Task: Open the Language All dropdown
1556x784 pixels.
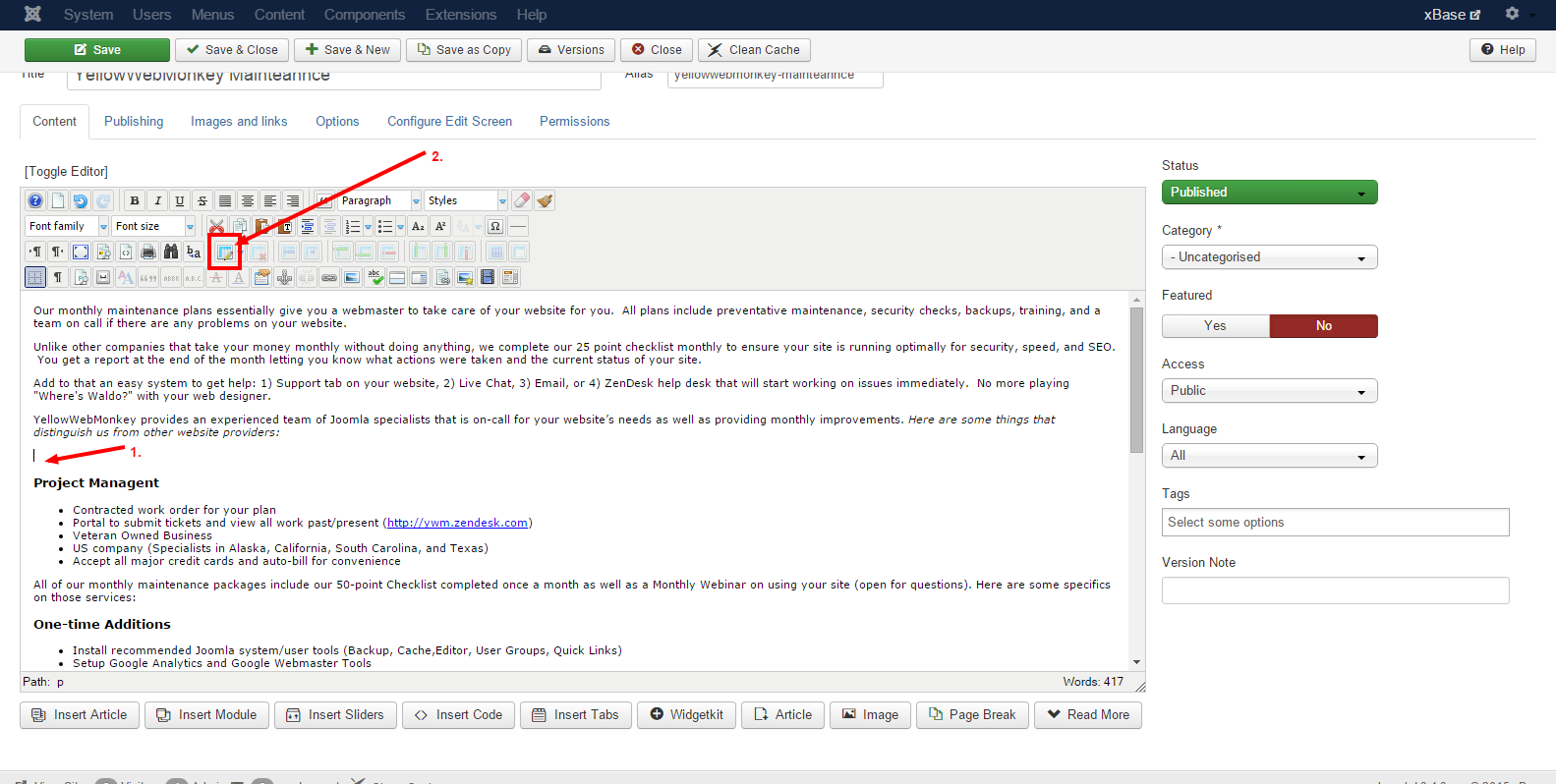Action: pyautogui.click(x=1269, y=456)
